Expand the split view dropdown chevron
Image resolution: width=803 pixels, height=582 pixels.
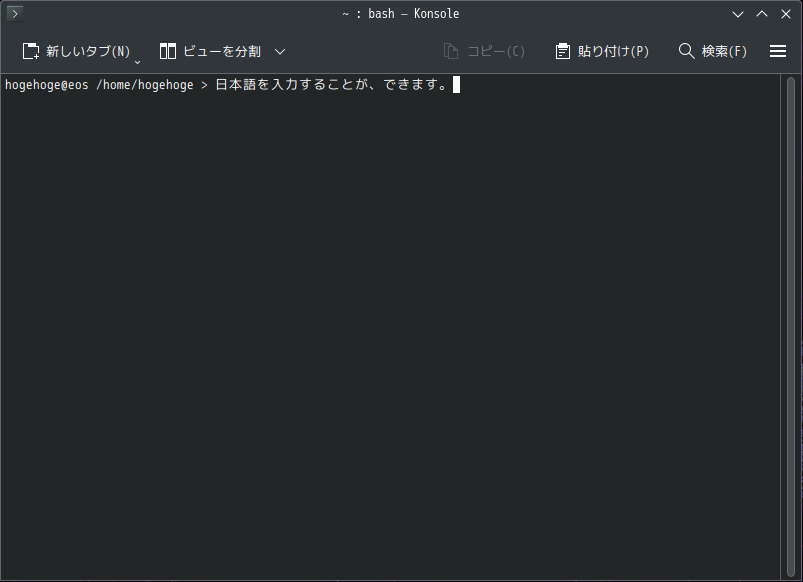[280, 51]
